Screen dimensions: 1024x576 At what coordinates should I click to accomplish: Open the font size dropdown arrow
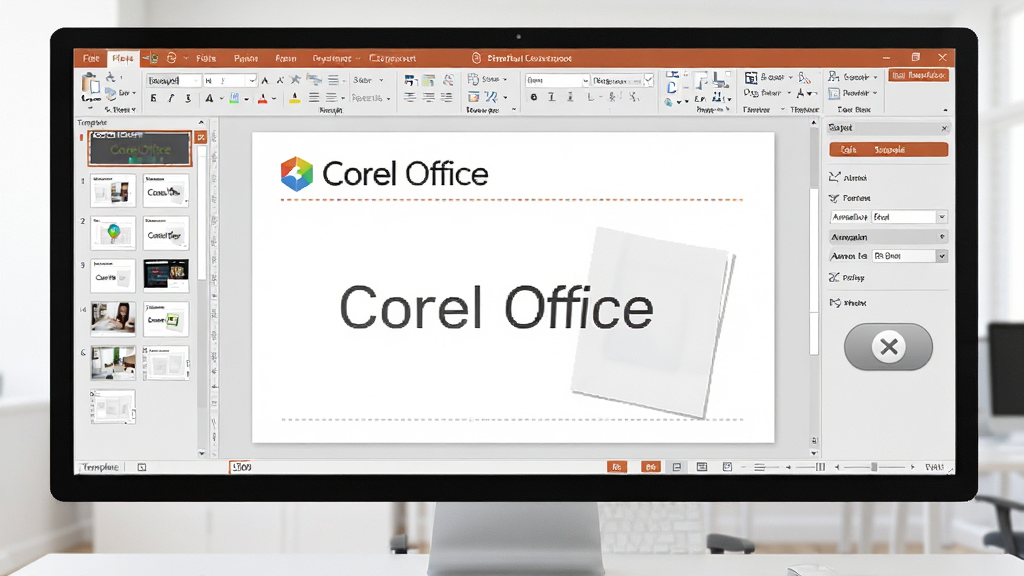tap(251, 80)
